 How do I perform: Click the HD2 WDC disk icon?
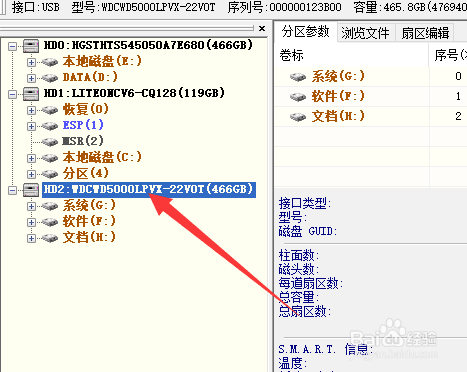pos(31,190)
